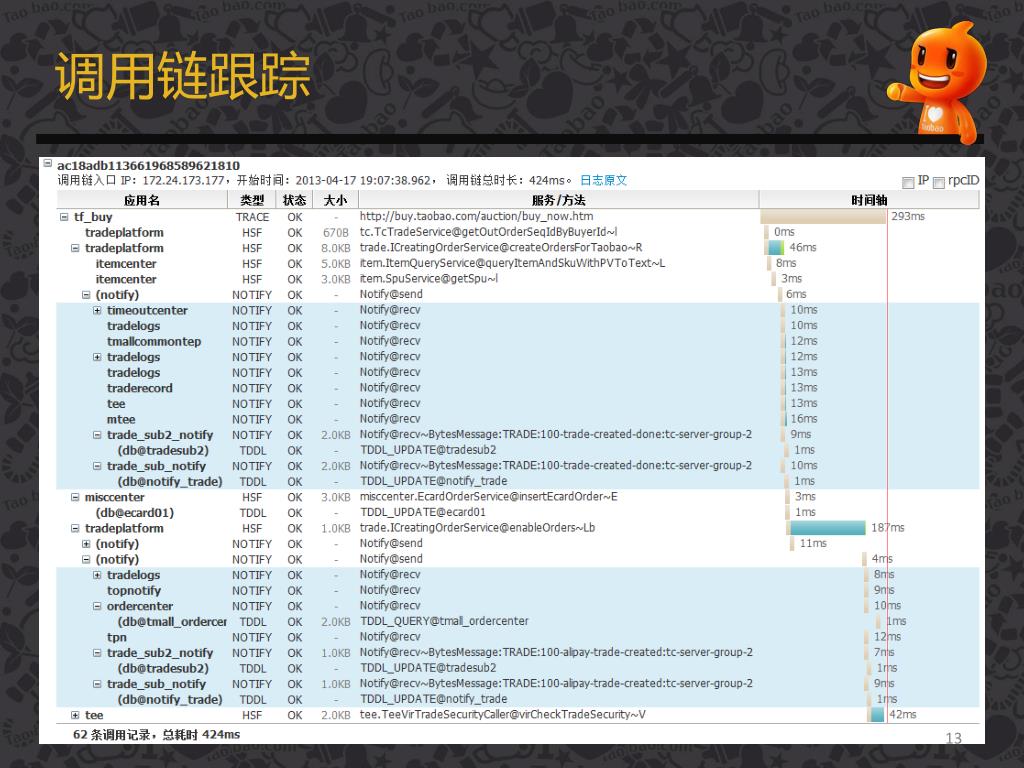Collapse the tradeplatform enableOrders node
Viewport: 1024px width, 768px height.
coord(75,528)
